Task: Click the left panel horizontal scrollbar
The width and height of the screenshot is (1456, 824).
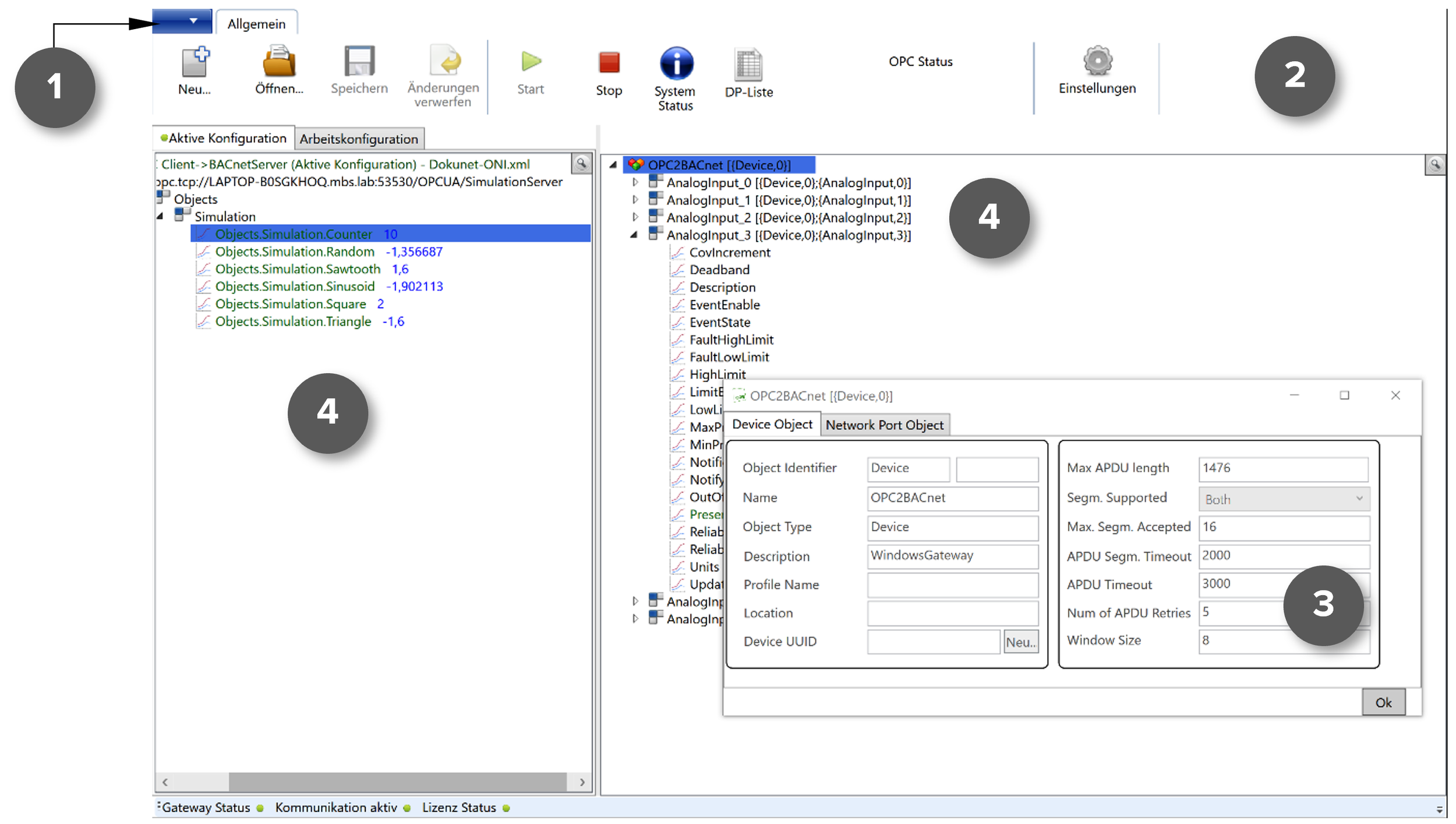Action: click(x=397, y=781)
